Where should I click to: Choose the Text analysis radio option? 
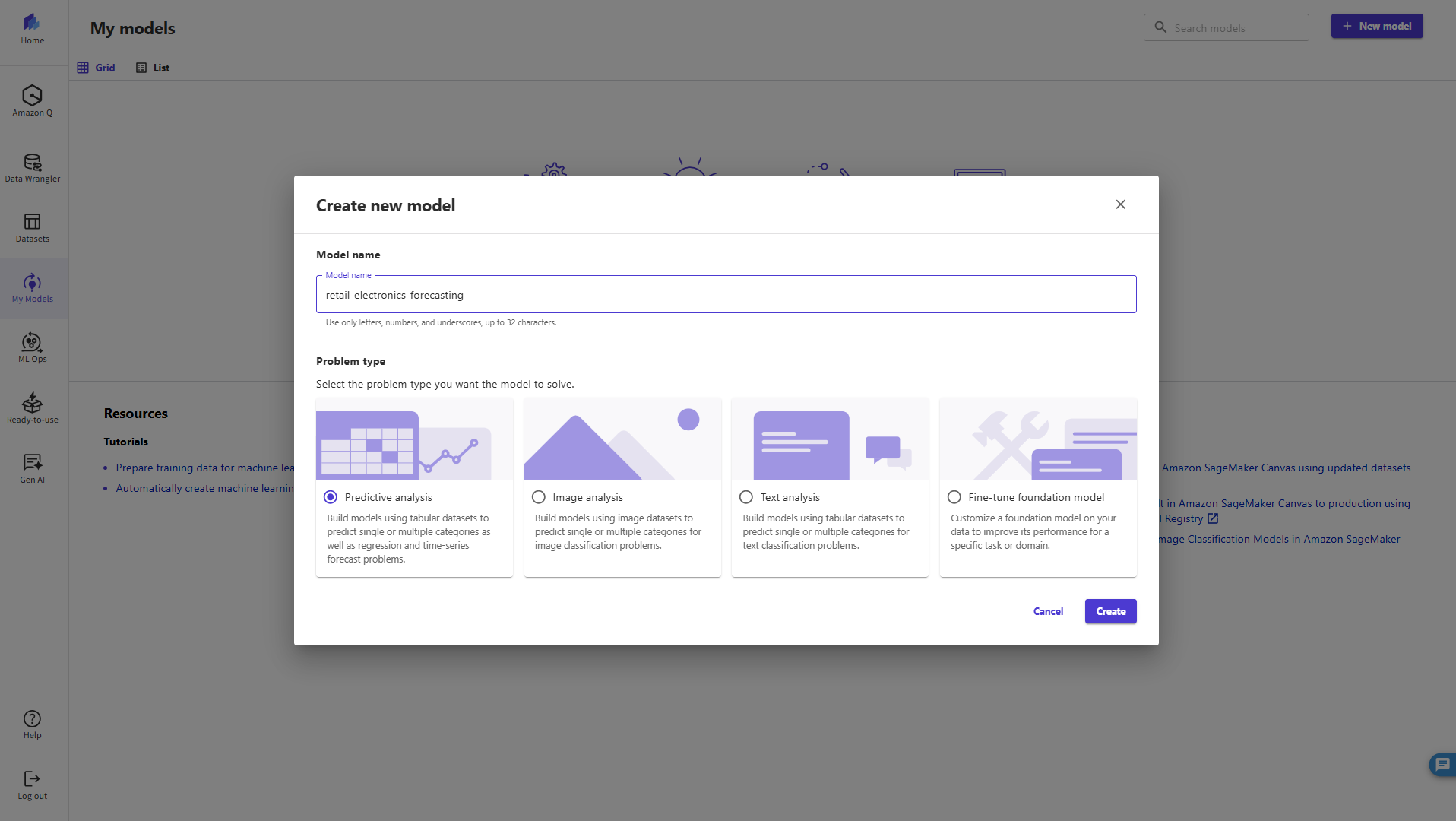pos(746,497)
